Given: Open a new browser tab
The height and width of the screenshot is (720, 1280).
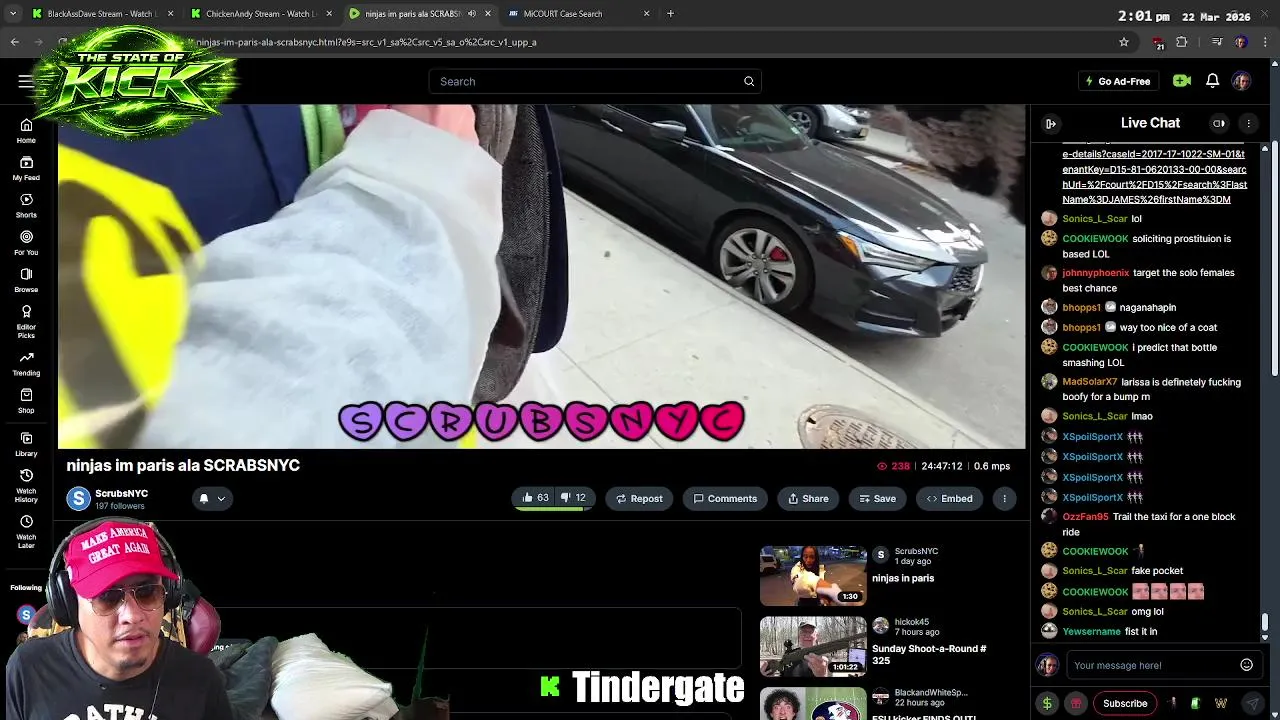Looking at the screenshot, I should pyautogui.click(x=670, y=14).
